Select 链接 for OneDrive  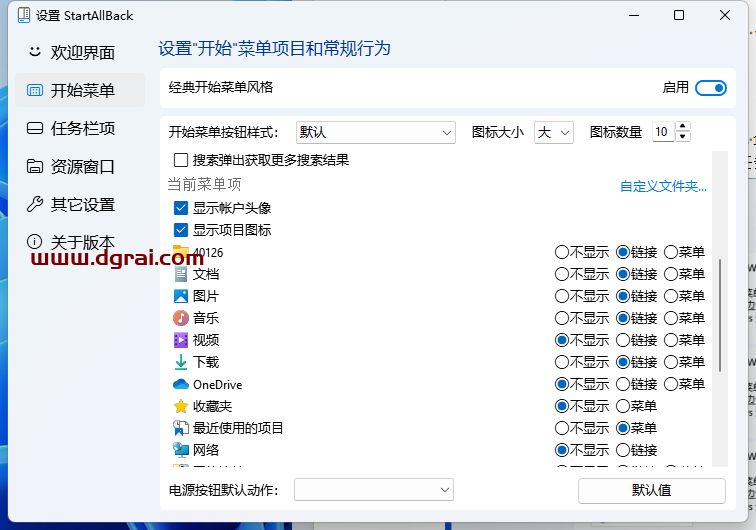[x=623, y=384]
